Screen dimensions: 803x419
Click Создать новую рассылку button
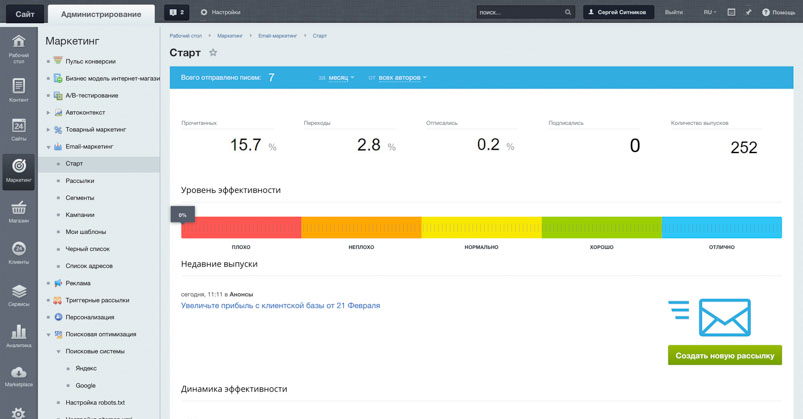click(x=725, y=355)
